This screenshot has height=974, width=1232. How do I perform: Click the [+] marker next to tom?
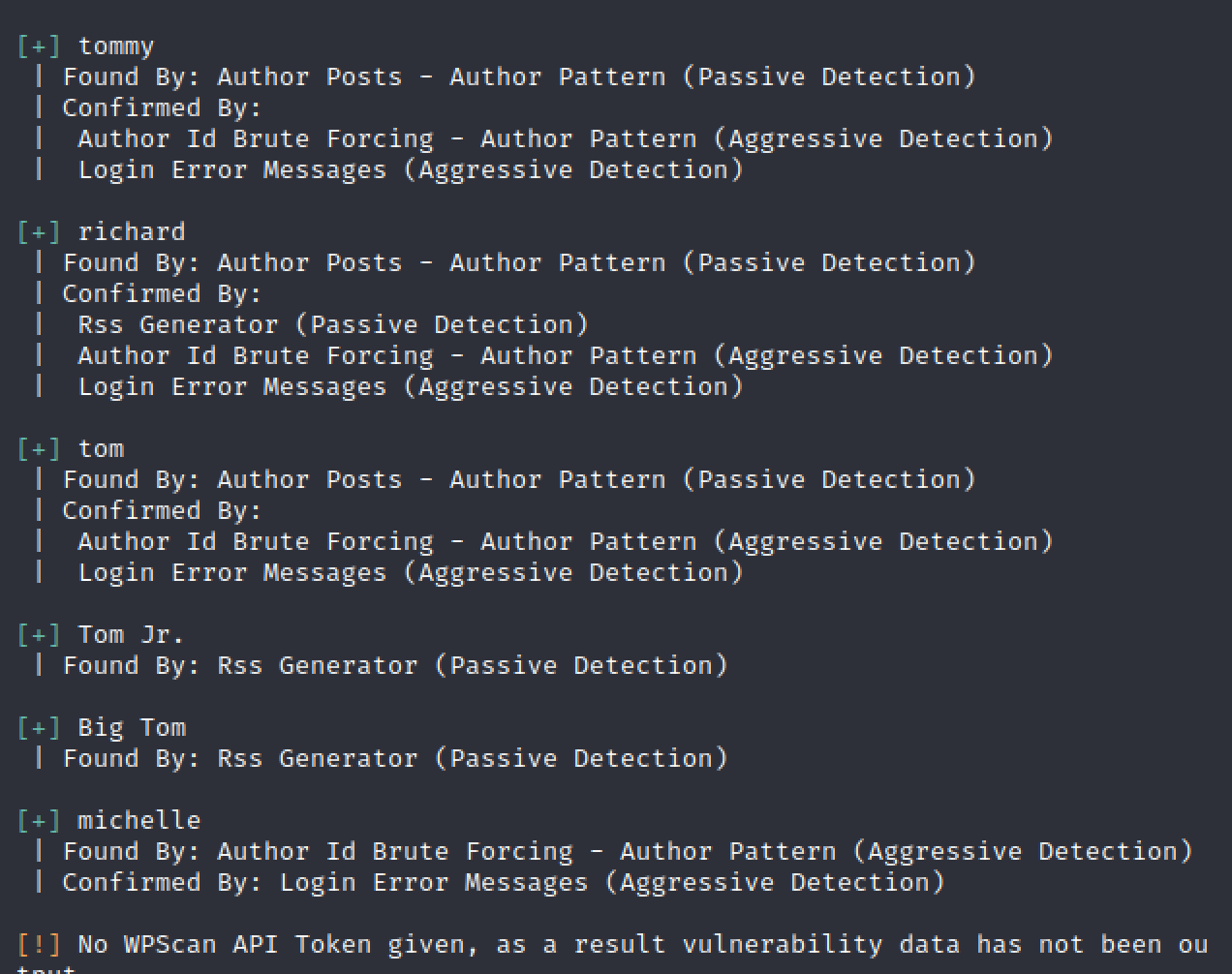39,449
